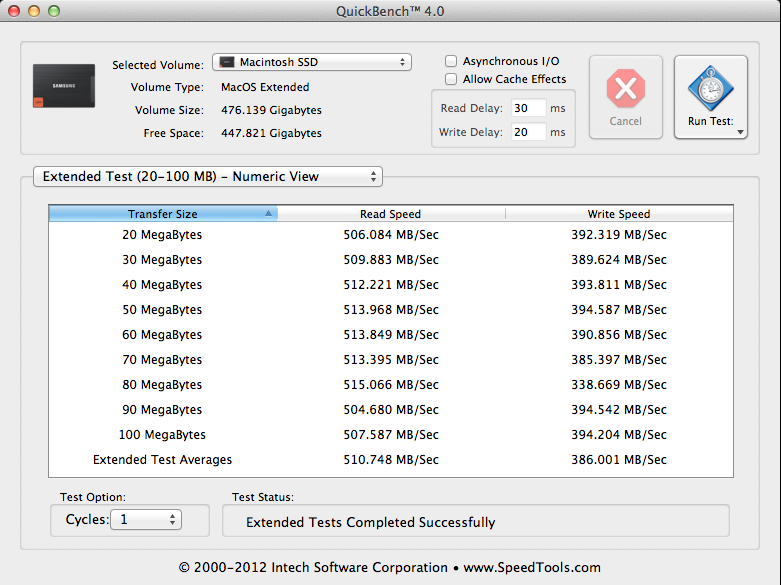
Task: Click the 447.821 Gigabytes free space value
Action: coord(271,133)
